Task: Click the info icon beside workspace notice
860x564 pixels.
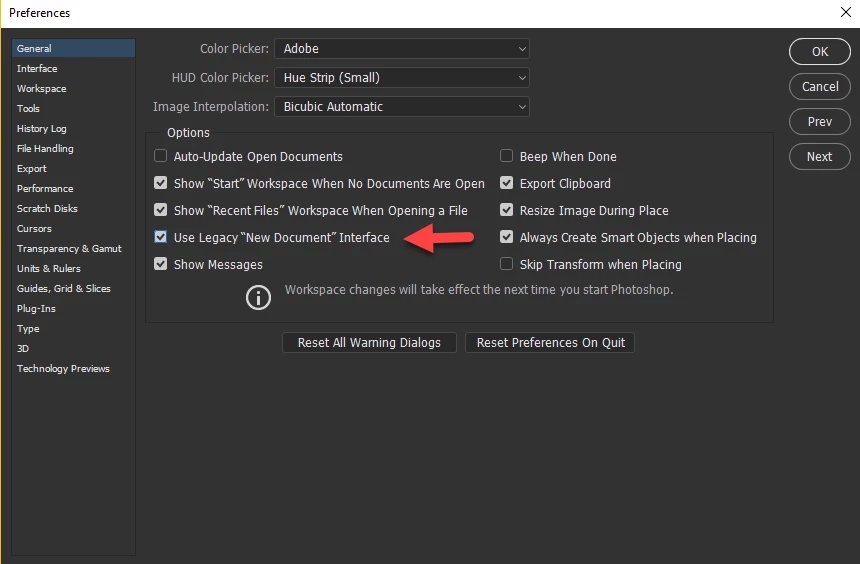Action: [258, 298]
